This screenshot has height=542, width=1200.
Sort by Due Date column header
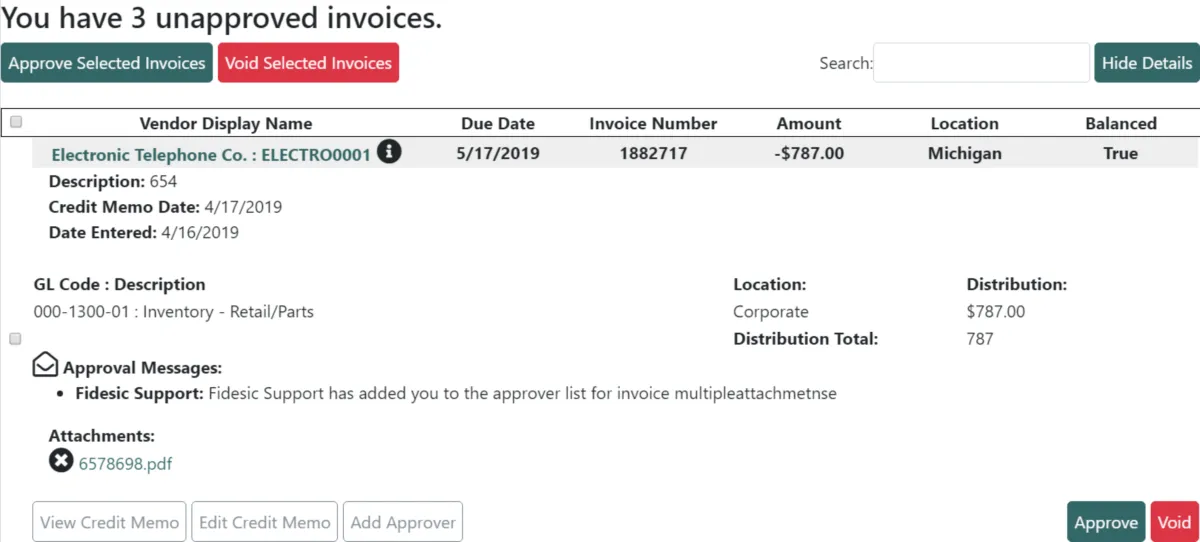[x=497, y=124]
